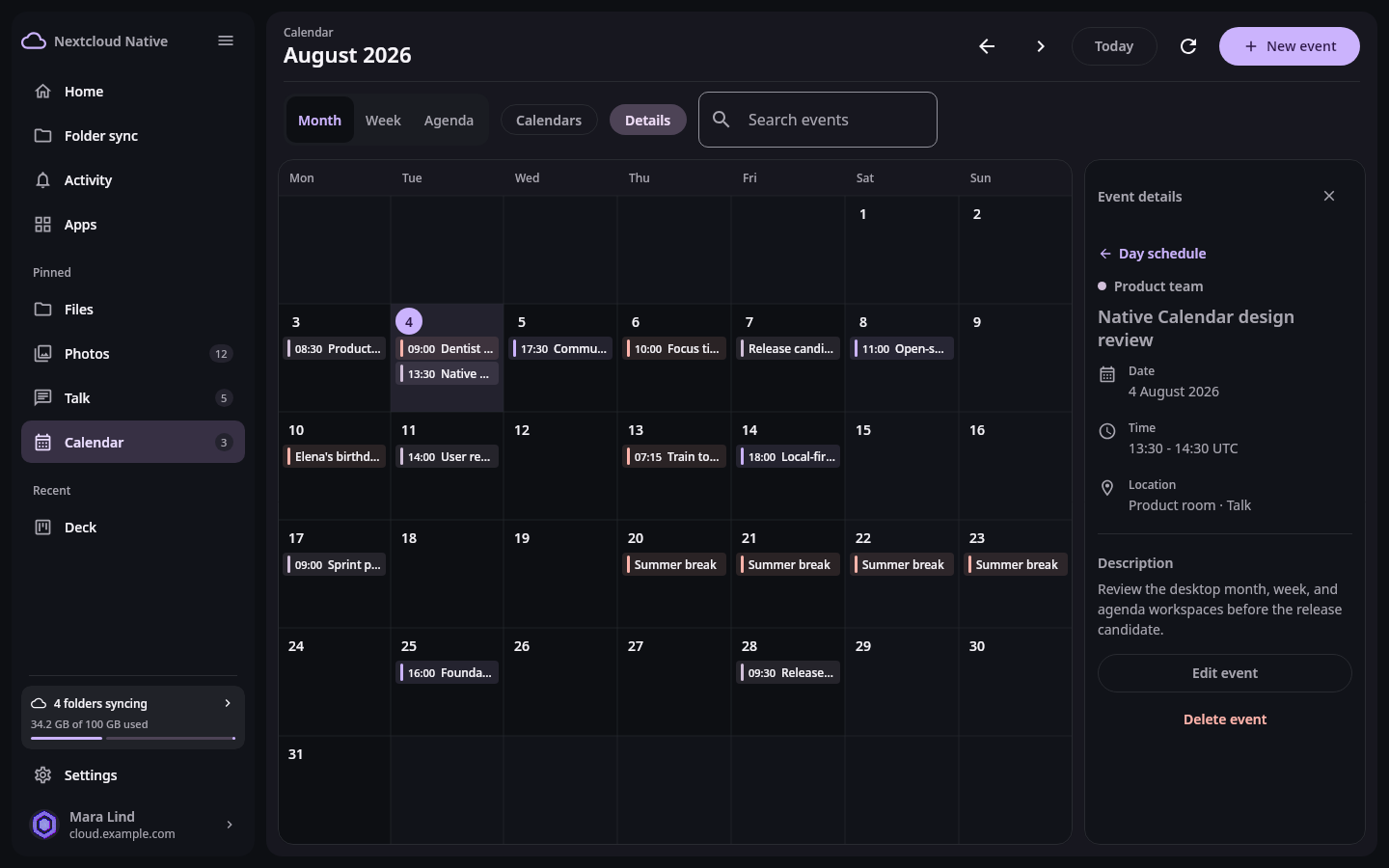
Task: Click the storage usage progress bar
Action: (133, 739)
